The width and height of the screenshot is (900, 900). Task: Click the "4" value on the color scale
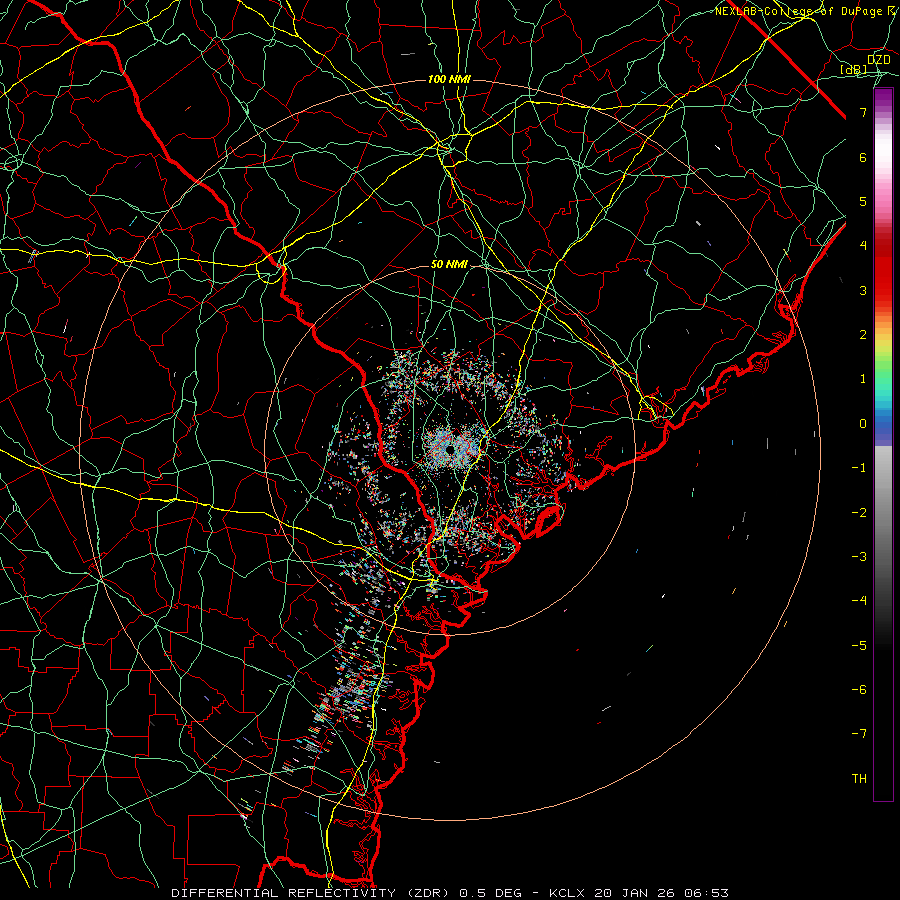pos(863,246)
